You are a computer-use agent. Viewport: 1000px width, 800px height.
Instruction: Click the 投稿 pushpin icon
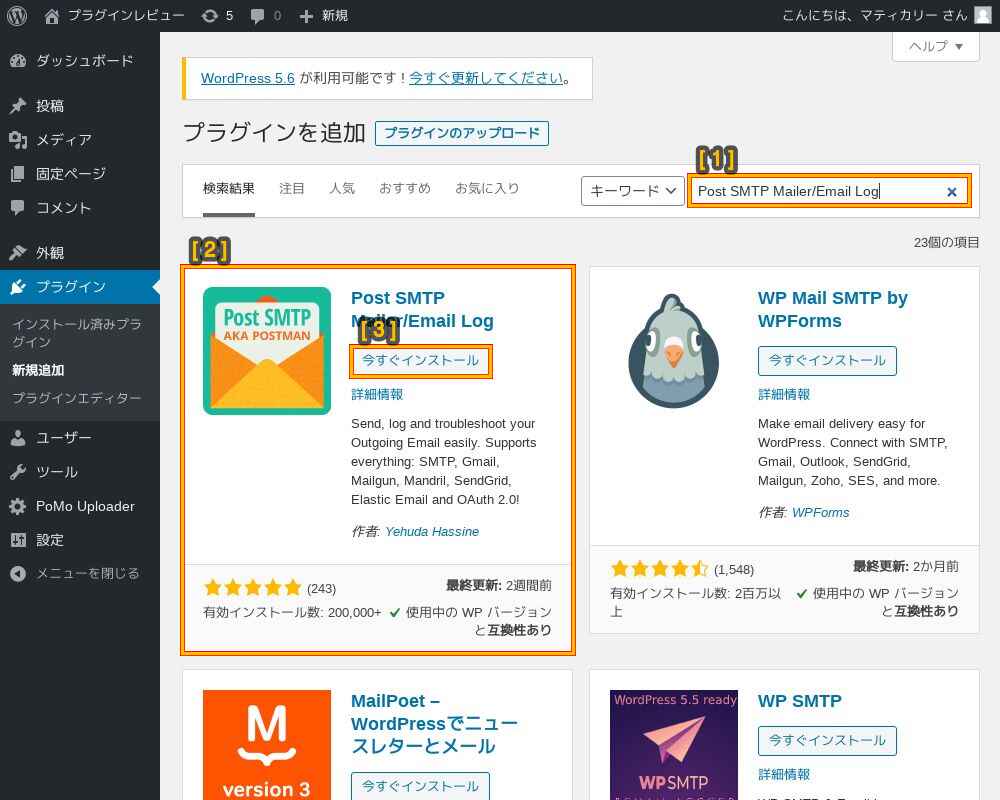click(18, 106)
